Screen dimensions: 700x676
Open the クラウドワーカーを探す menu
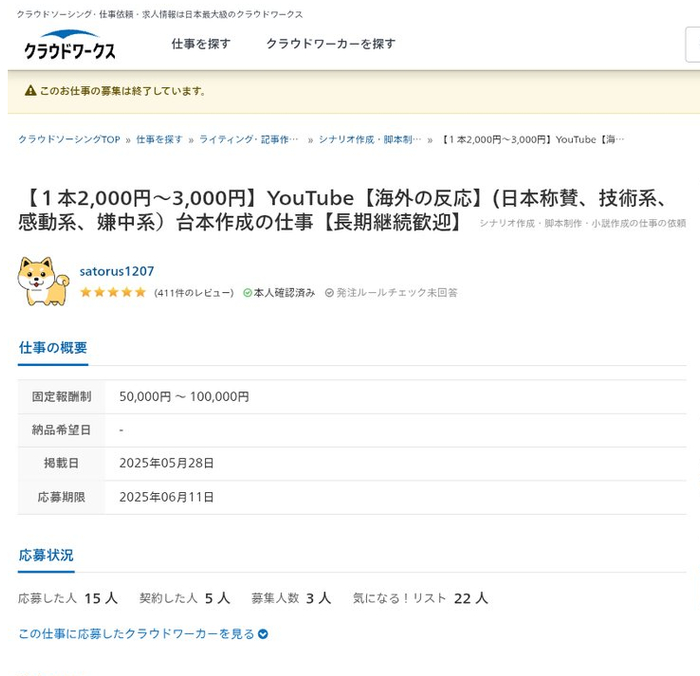[331, 44]
